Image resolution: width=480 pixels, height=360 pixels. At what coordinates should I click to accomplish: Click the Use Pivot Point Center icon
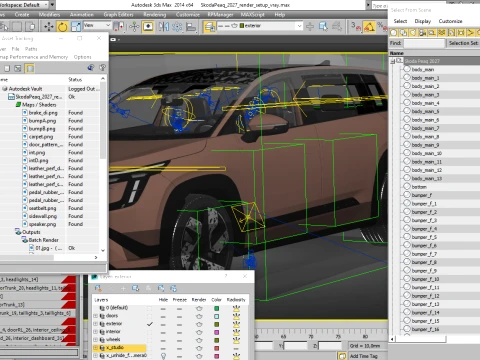point(118,26)
